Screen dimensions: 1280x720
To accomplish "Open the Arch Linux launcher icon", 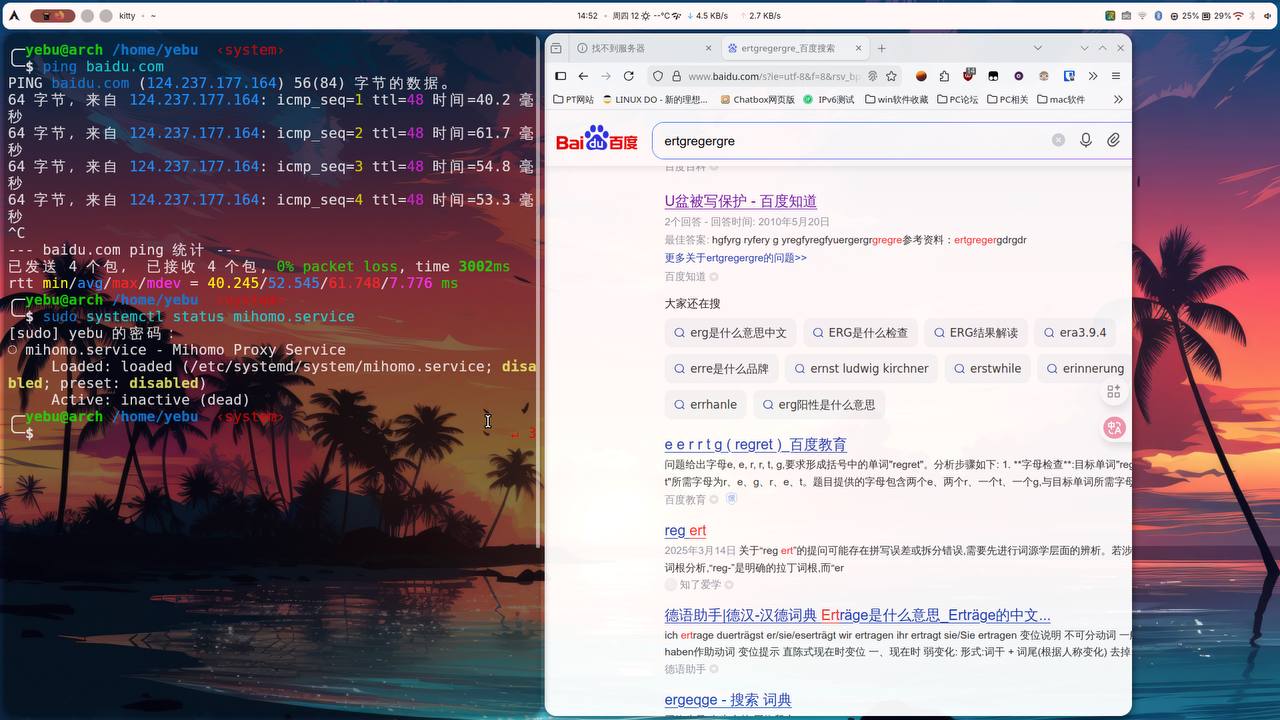I will pyautogui.click(x=14, y=16).
